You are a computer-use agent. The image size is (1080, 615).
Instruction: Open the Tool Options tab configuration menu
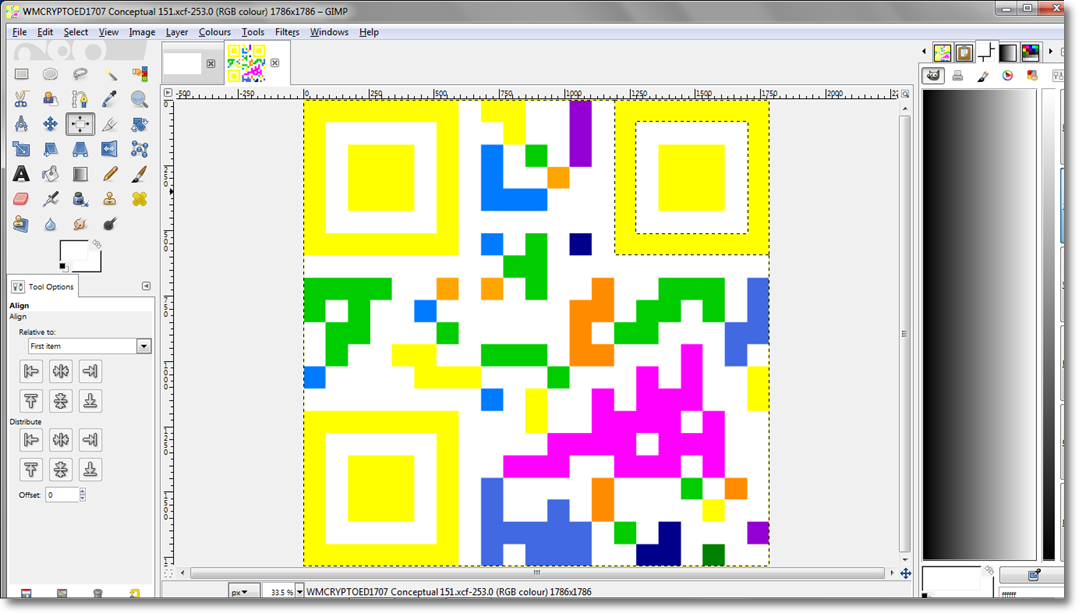146,286
